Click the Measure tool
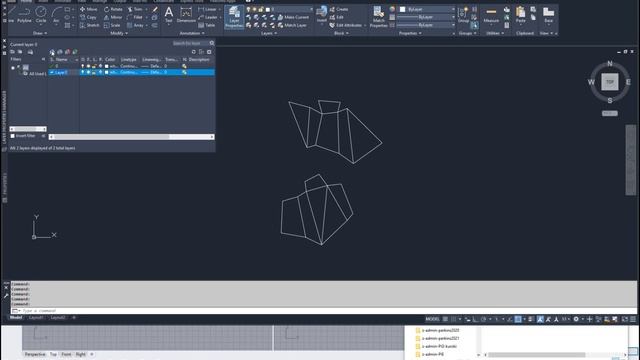The image size is (640, 360). (x=491, y=15)
